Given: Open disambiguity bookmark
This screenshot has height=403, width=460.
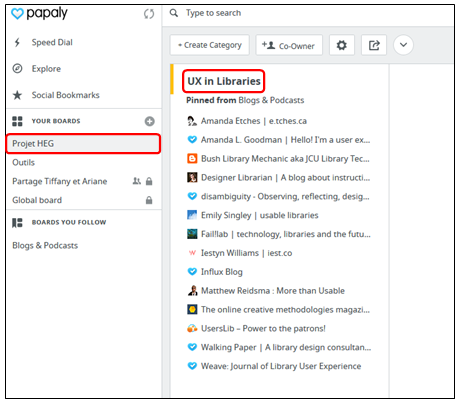Looking at the screenshot, I should coord(285,196).
